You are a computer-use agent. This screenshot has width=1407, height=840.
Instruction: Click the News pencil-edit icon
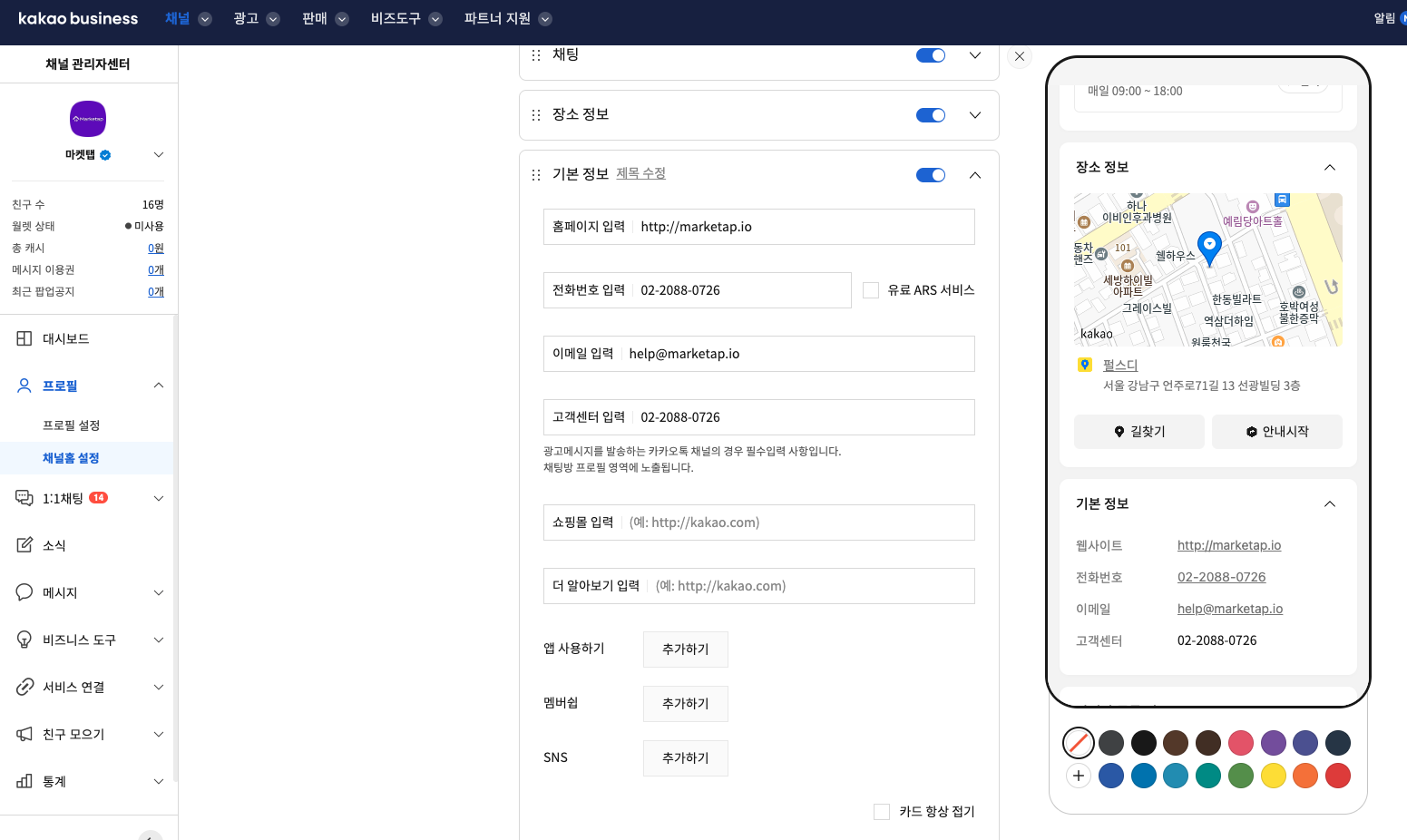[24, 545]
